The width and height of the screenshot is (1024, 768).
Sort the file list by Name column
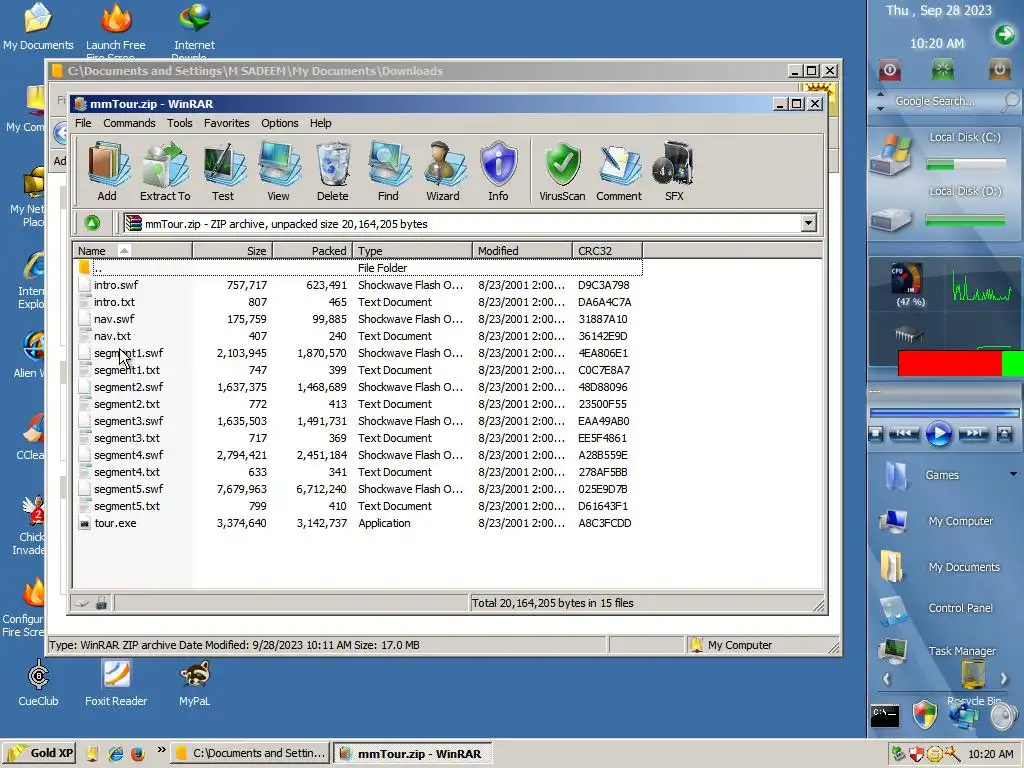[x=133, y=251]
